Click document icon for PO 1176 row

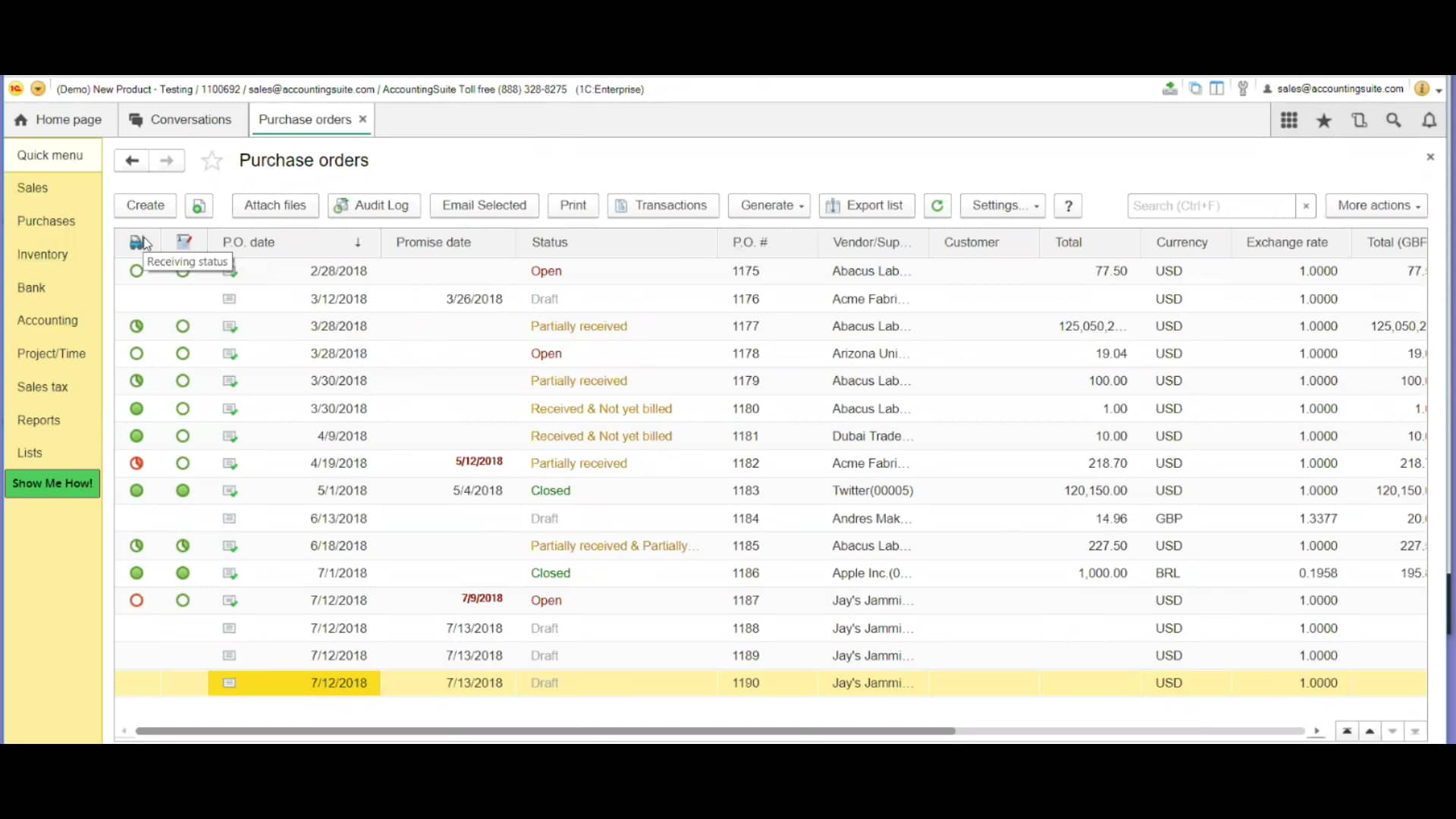point(229,299)
